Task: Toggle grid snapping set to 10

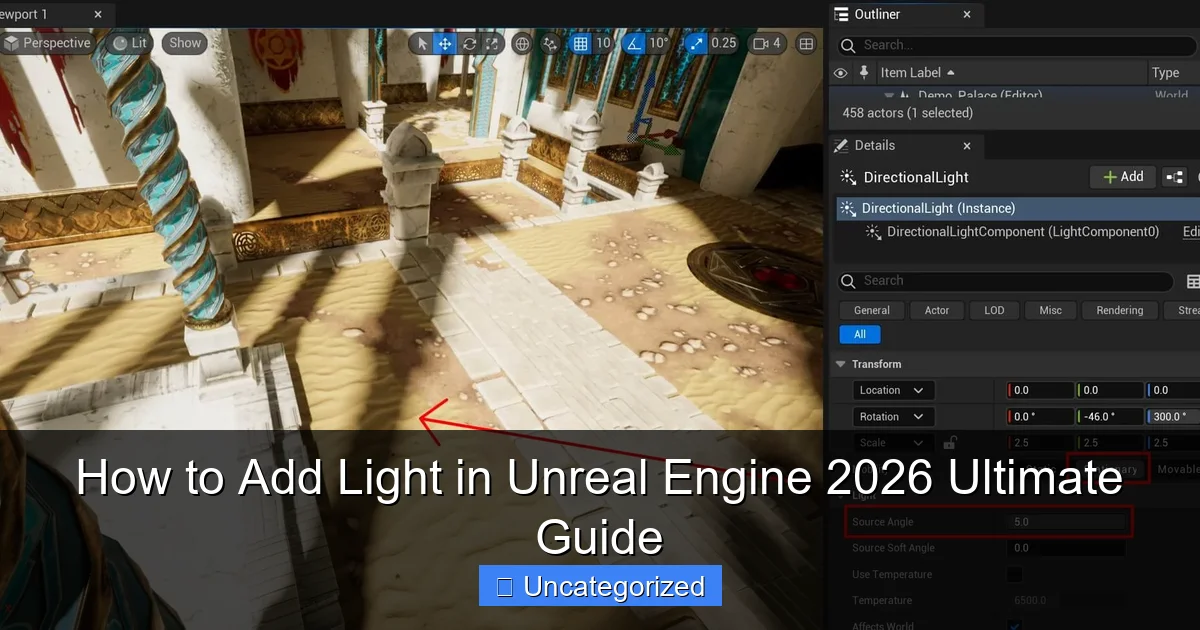Action: click(583, 44)
